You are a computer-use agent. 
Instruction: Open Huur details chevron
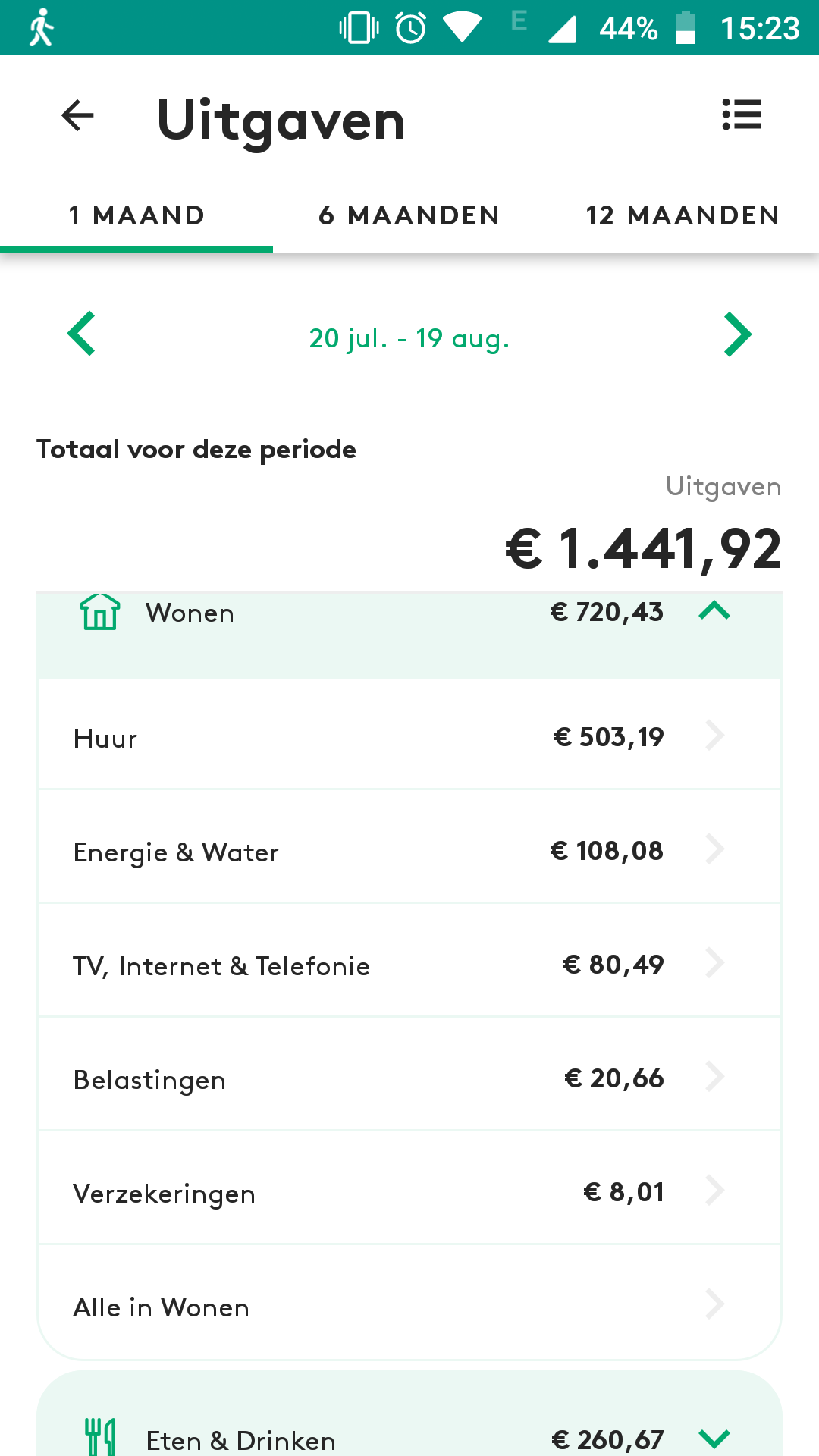tap(714, 736)
